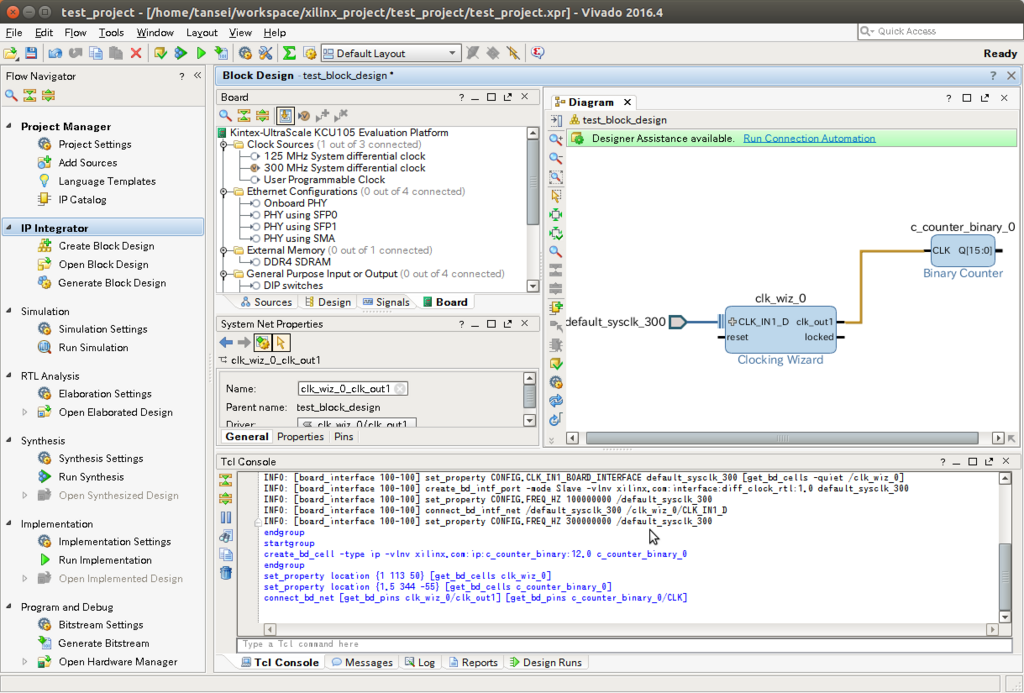Toggle the DDR4 SDRAM connection circle

click(x=256, y=262)
